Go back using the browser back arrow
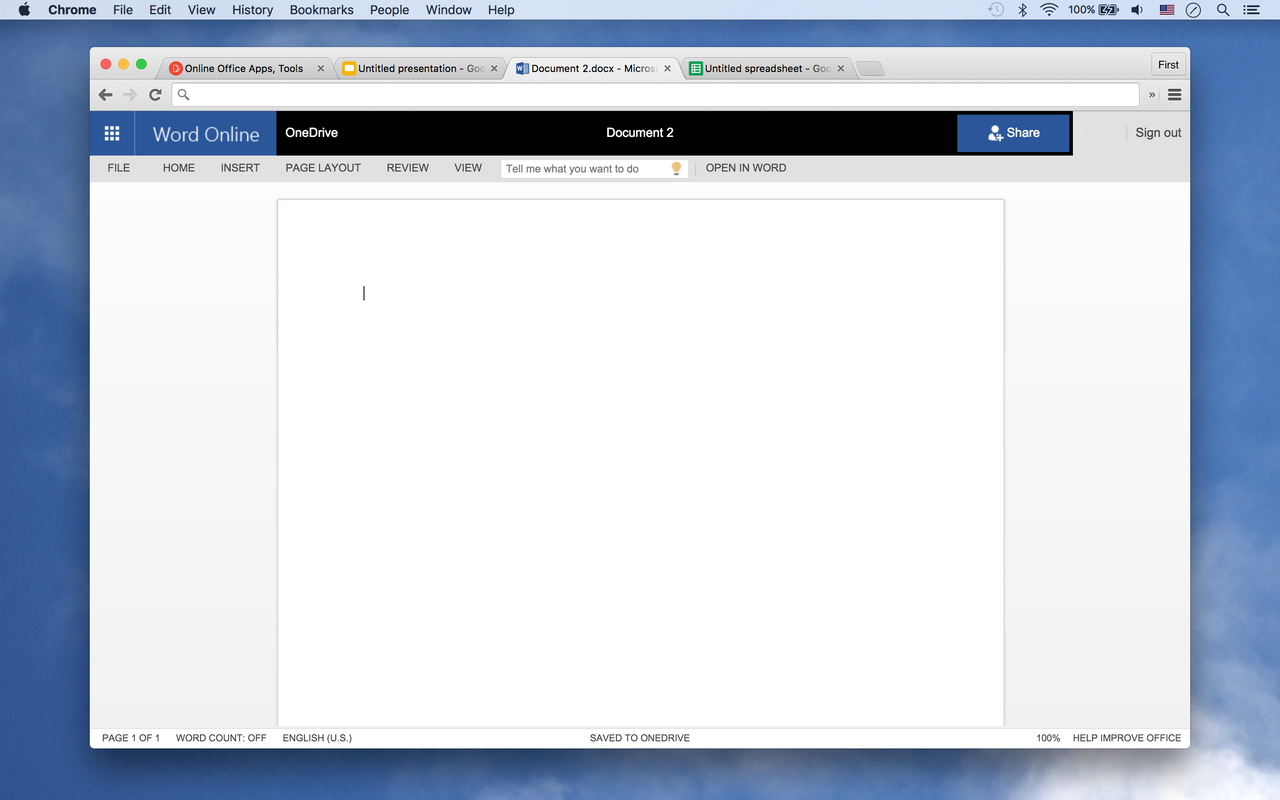This screenshot has height=800, width=1280. [105, 94]
